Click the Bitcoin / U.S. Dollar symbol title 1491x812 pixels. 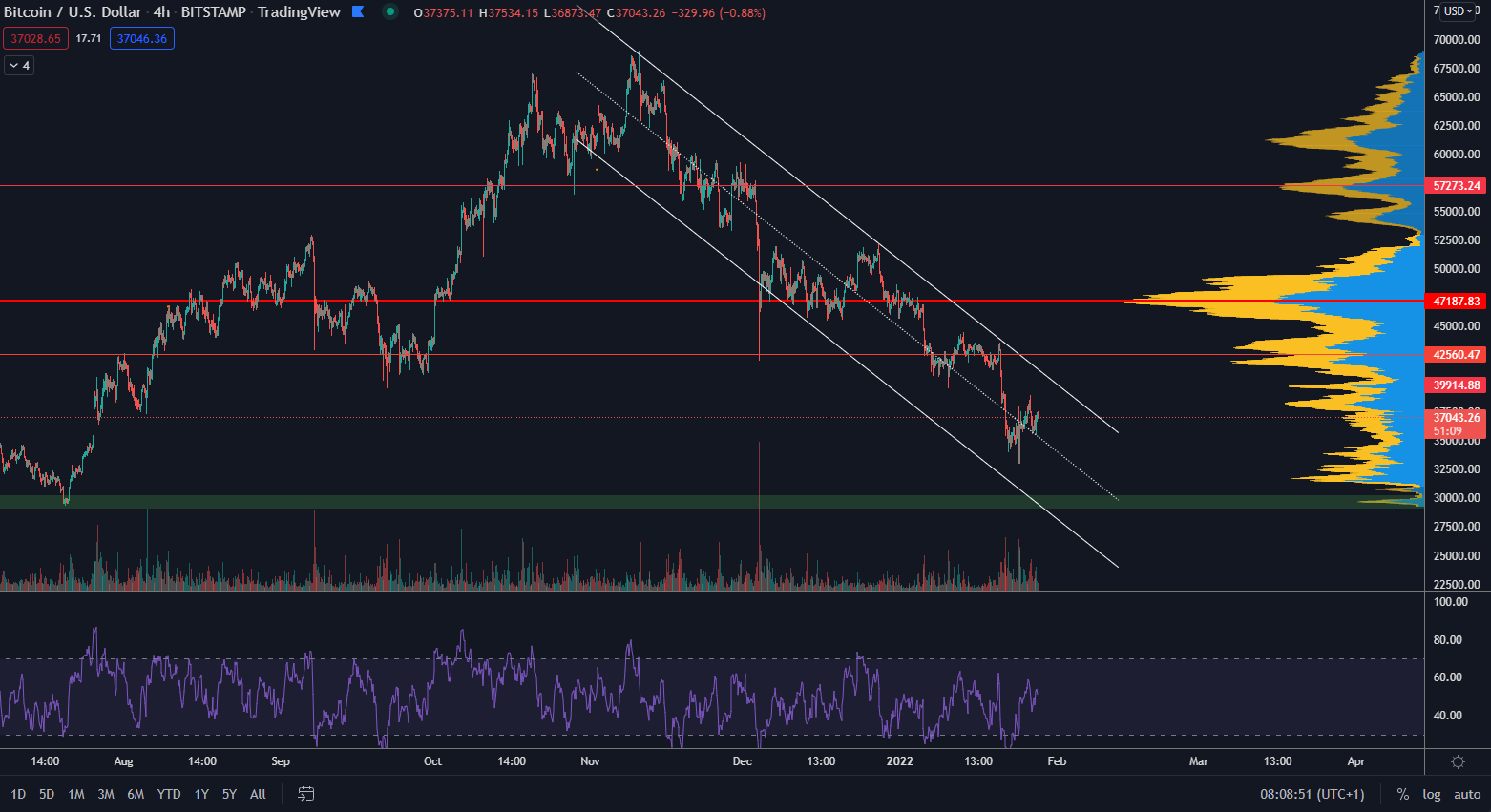(73, 12)
